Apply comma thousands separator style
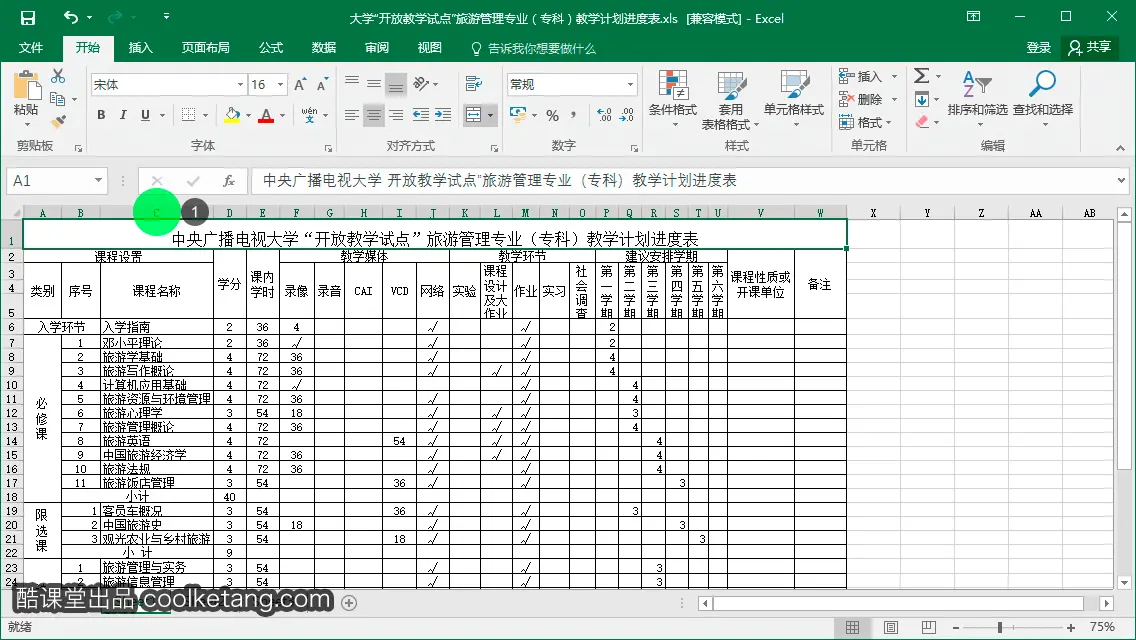This screenshot has height=640, width=1136. pos(573,115)
